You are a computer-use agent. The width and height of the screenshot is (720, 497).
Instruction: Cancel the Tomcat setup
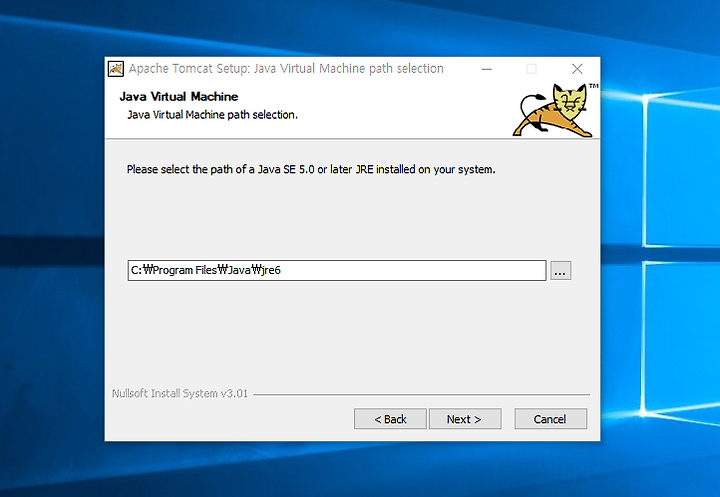point(551,419)
